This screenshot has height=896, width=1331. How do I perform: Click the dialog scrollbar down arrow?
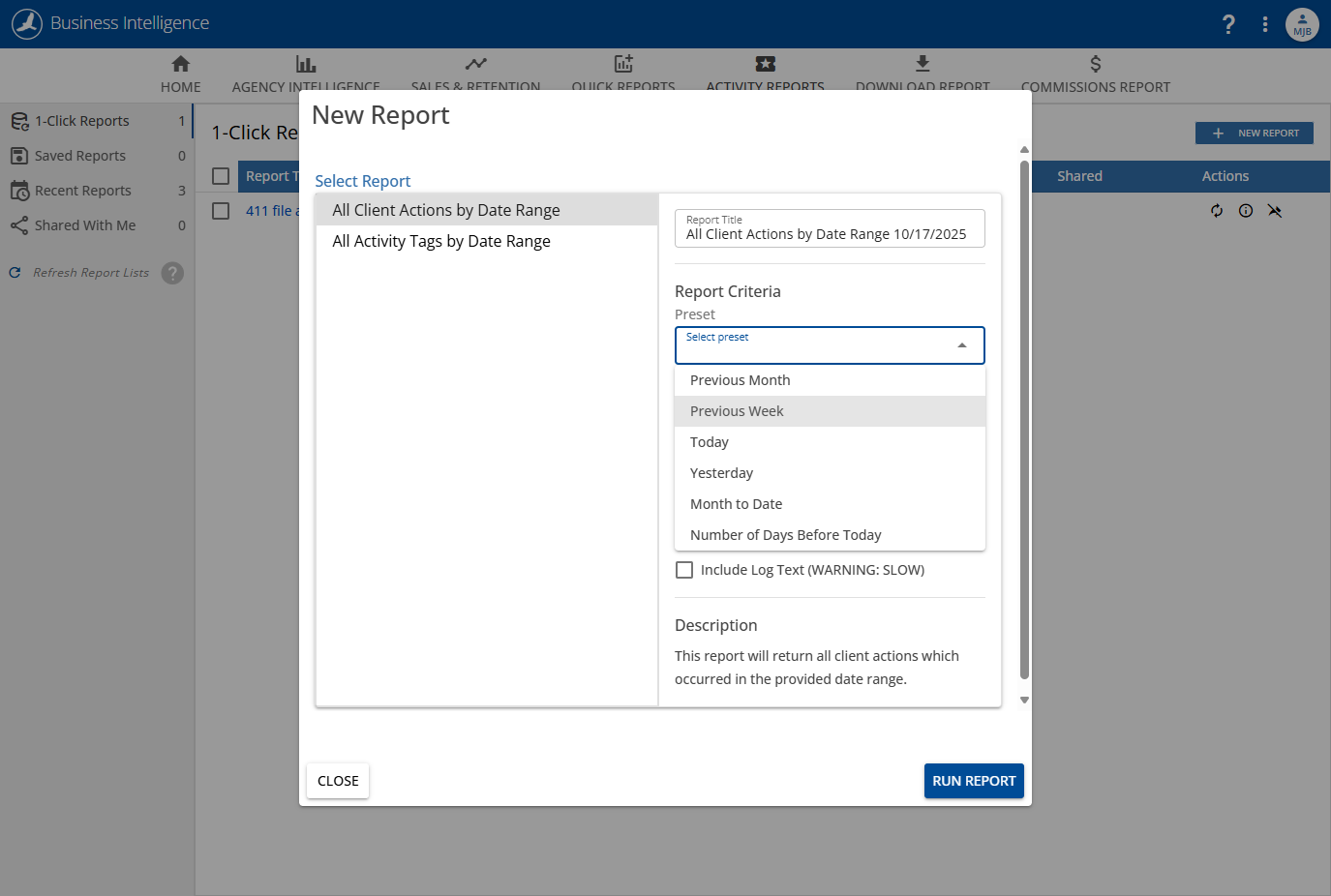click(x=1024, y=700)
